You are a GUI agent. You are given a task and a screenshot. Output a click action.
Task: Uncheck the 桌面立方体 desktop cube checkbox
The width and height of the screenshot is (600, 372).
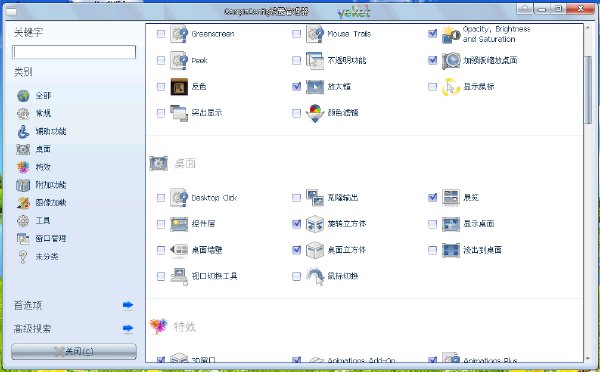pos(297,250)
